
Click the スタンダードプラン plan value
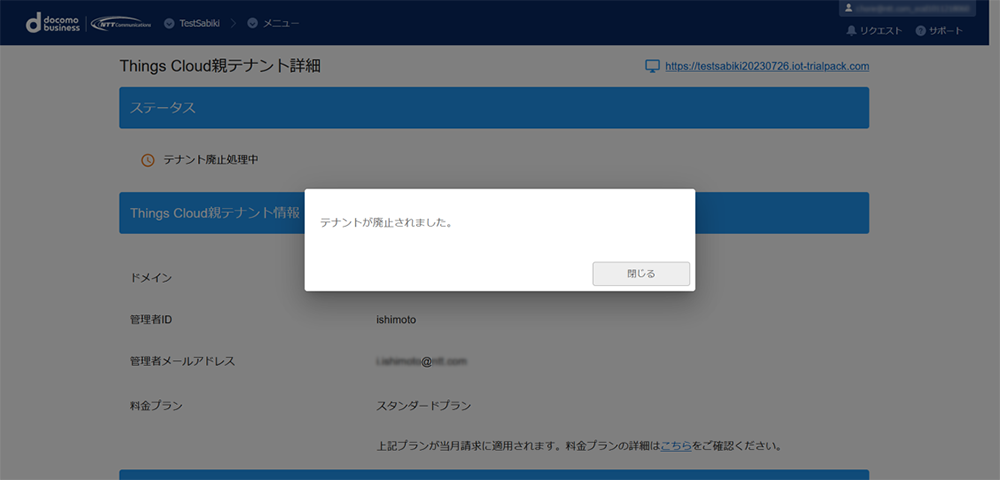pyautogui.click(x=424, y=405)
